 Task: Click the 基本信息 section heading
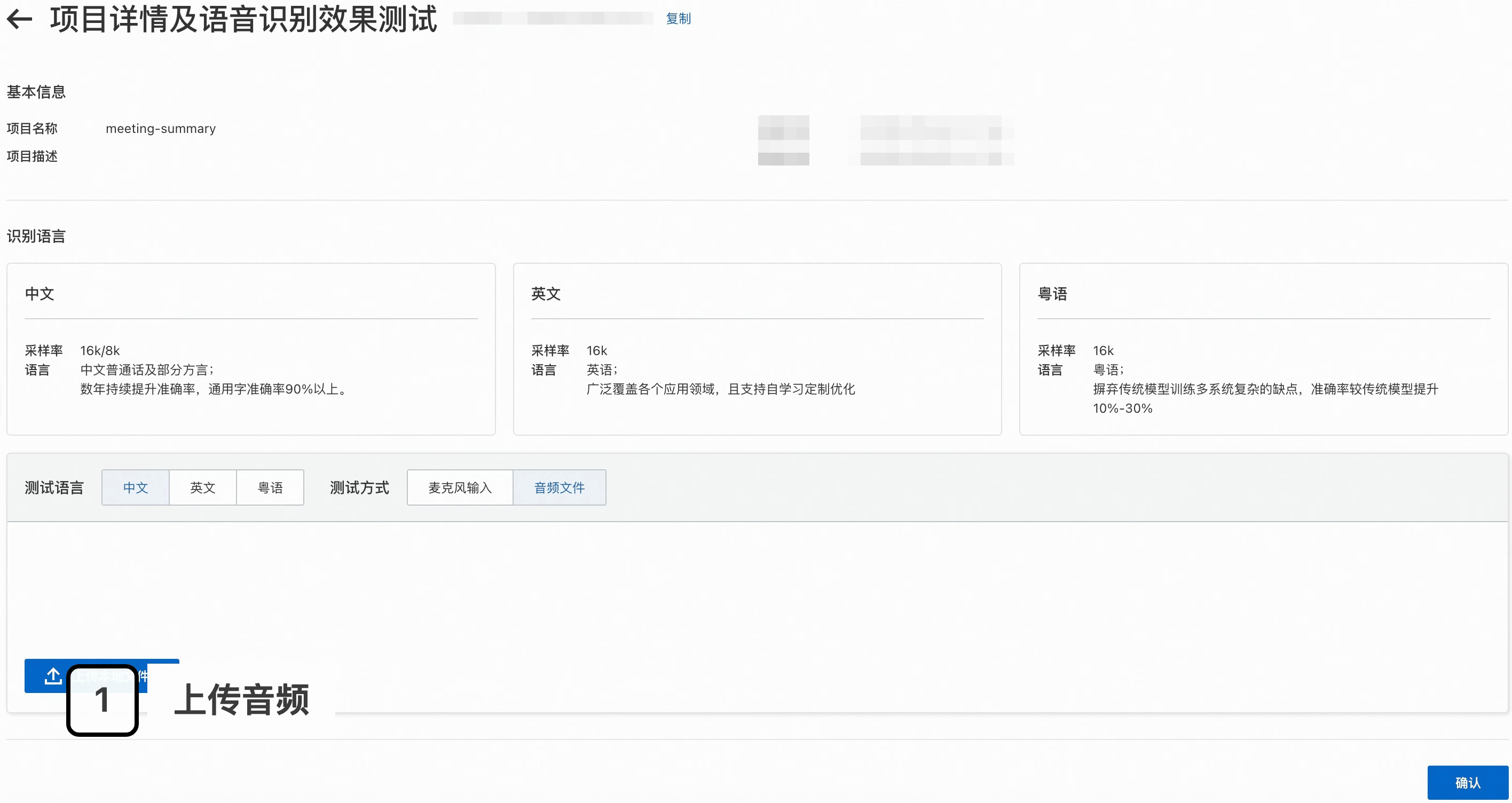pyautogui.click(x=36, y=92)
